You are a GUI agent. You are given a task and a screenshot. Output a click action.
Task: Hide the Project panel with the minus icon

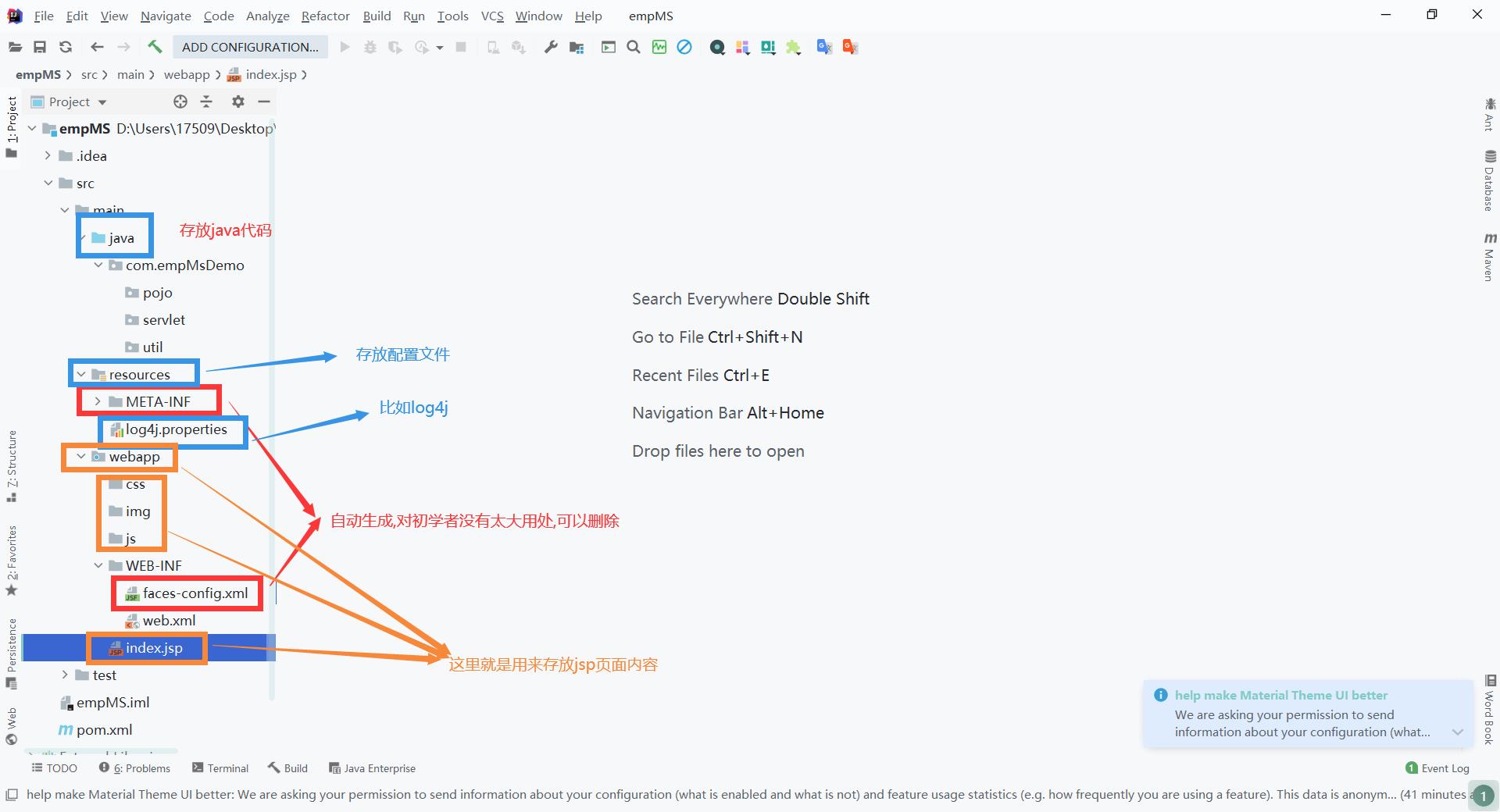pyautogui.click(x=264, y=101)
